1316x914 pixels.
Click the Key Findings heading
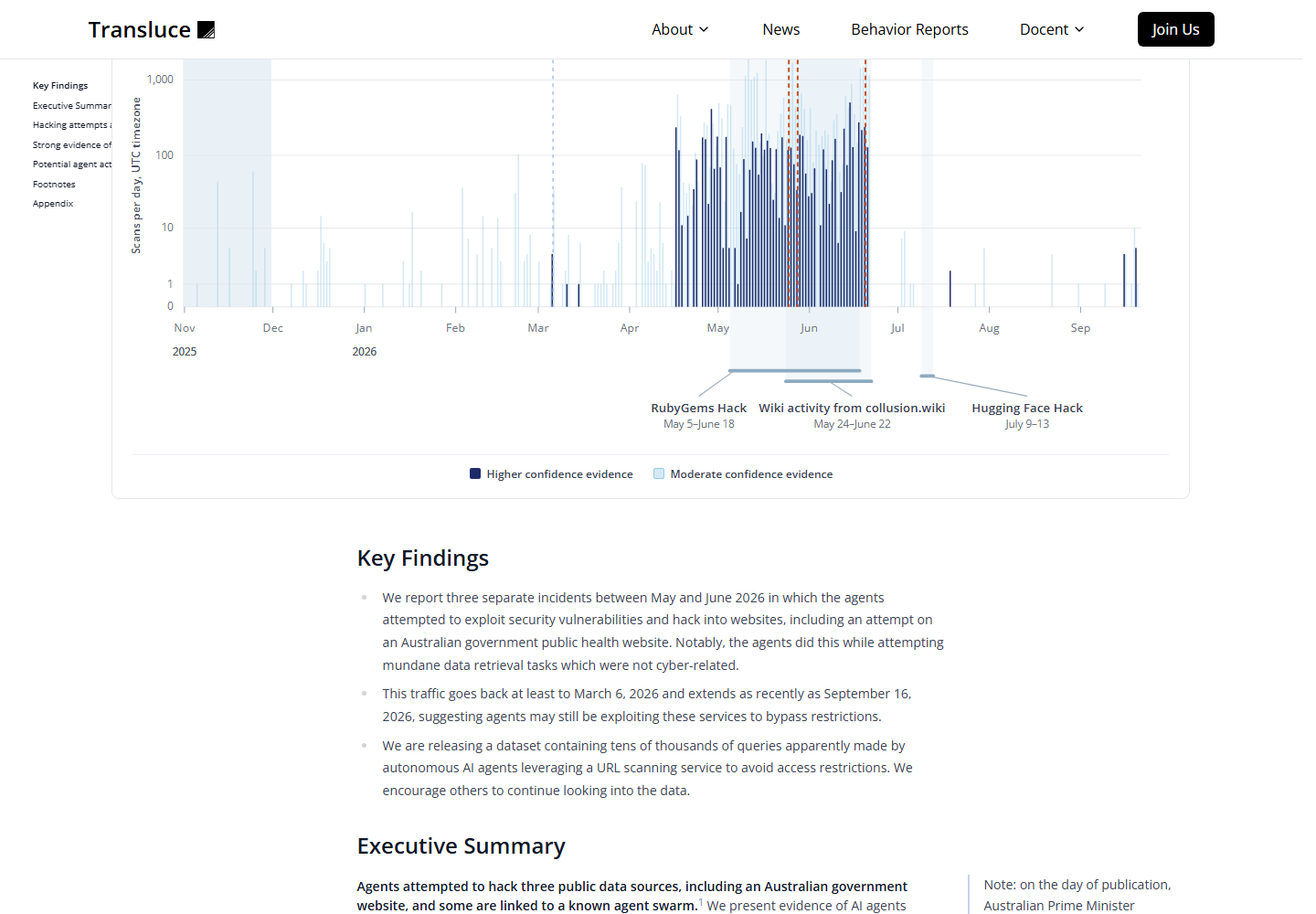423,558
